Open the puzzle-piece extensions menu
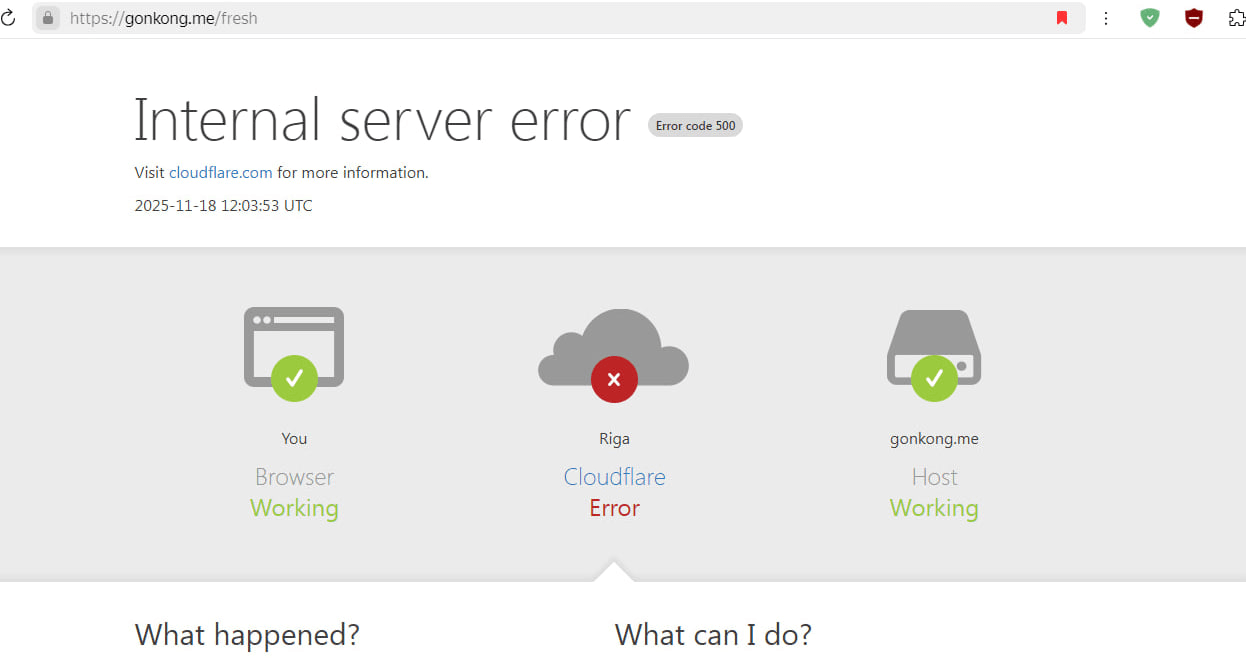 pos(1236,18)
